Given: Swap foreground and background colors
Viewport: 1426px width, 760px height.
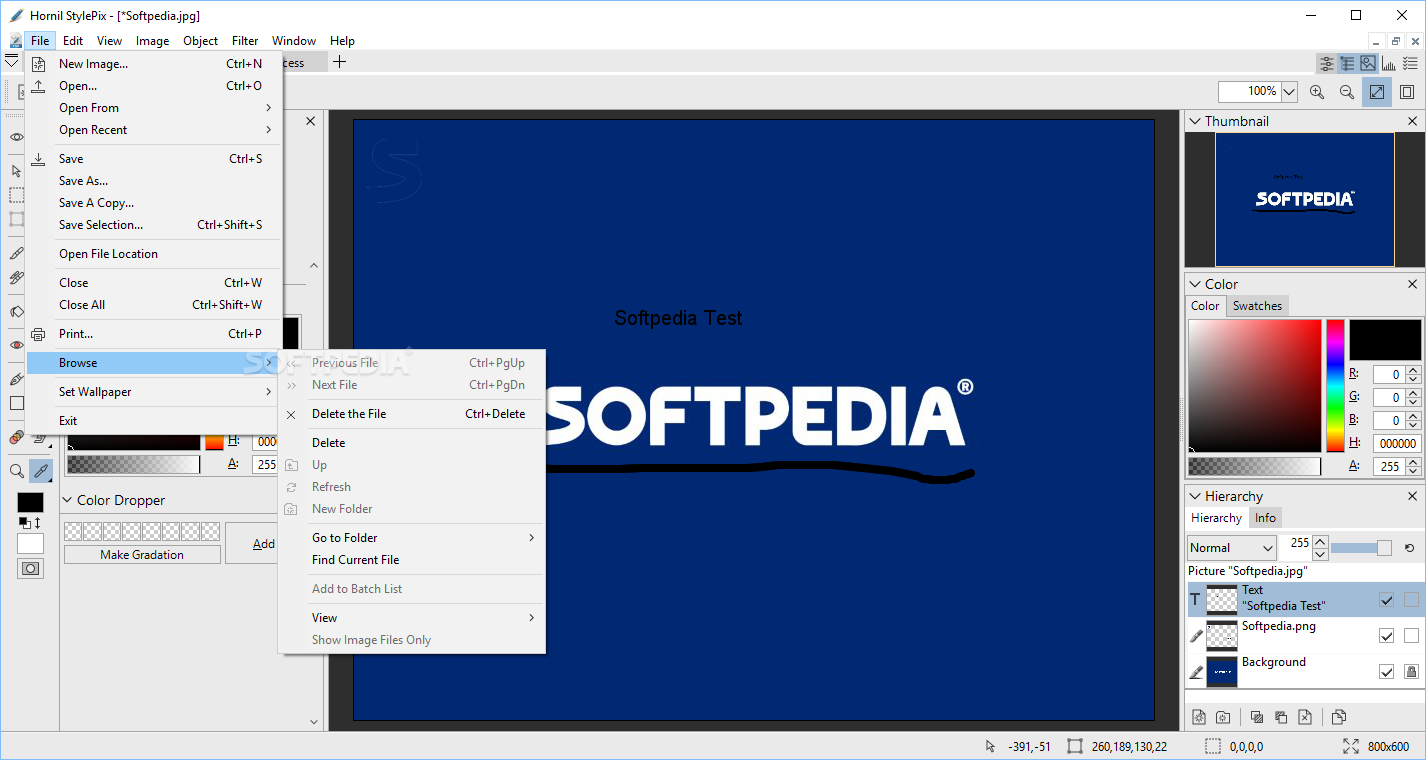Looking at the screenshot, I should pyautogui.click(x=37, y=523).
